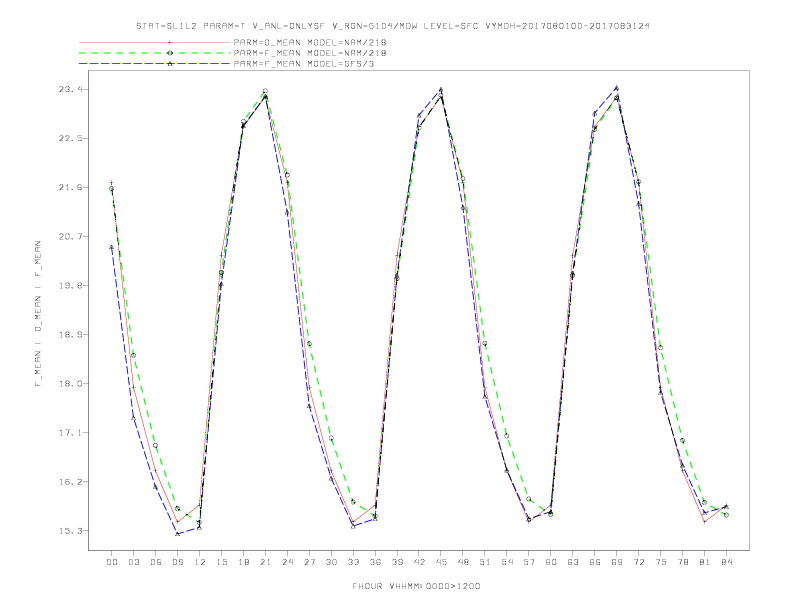
Task: Click the plus marker in the O_MEAN NAM/218 legend line
Action: coord(170,42)
